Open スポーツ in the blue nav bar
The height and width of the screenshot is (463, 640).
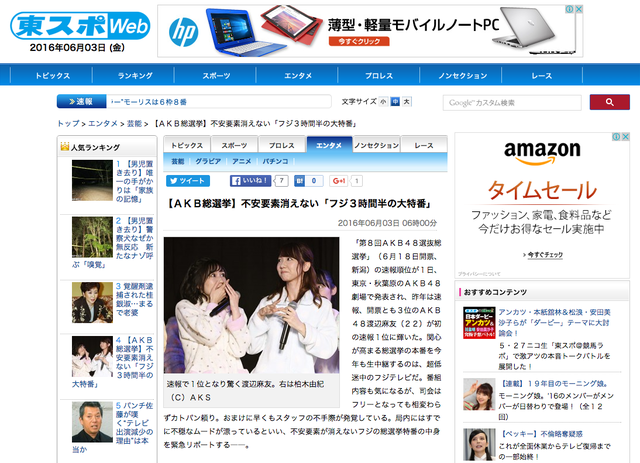coord(216,76)
